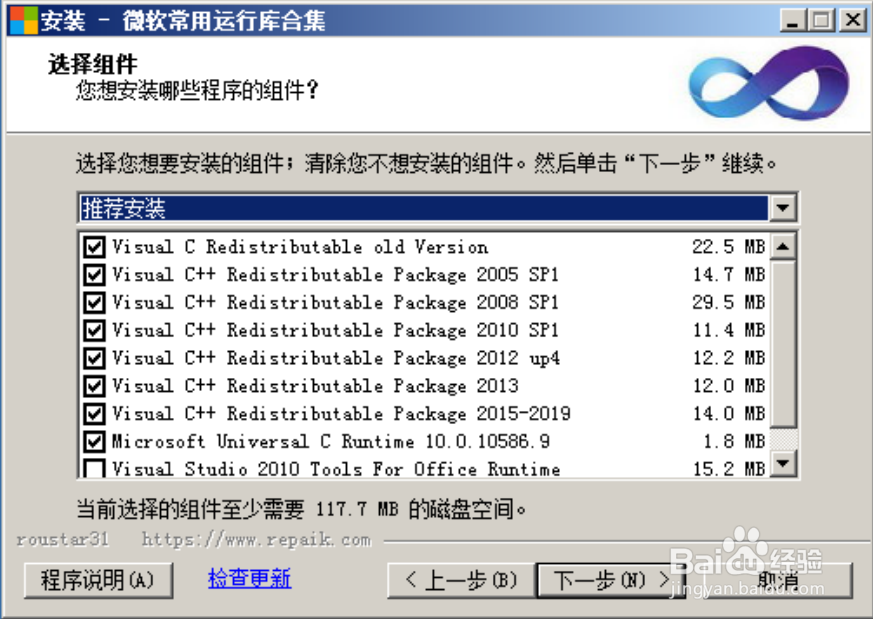Uncheck Microsoft Universal C Runtime 10.0.10586.9
The image size is (873, 619).
tap(94, 441)
